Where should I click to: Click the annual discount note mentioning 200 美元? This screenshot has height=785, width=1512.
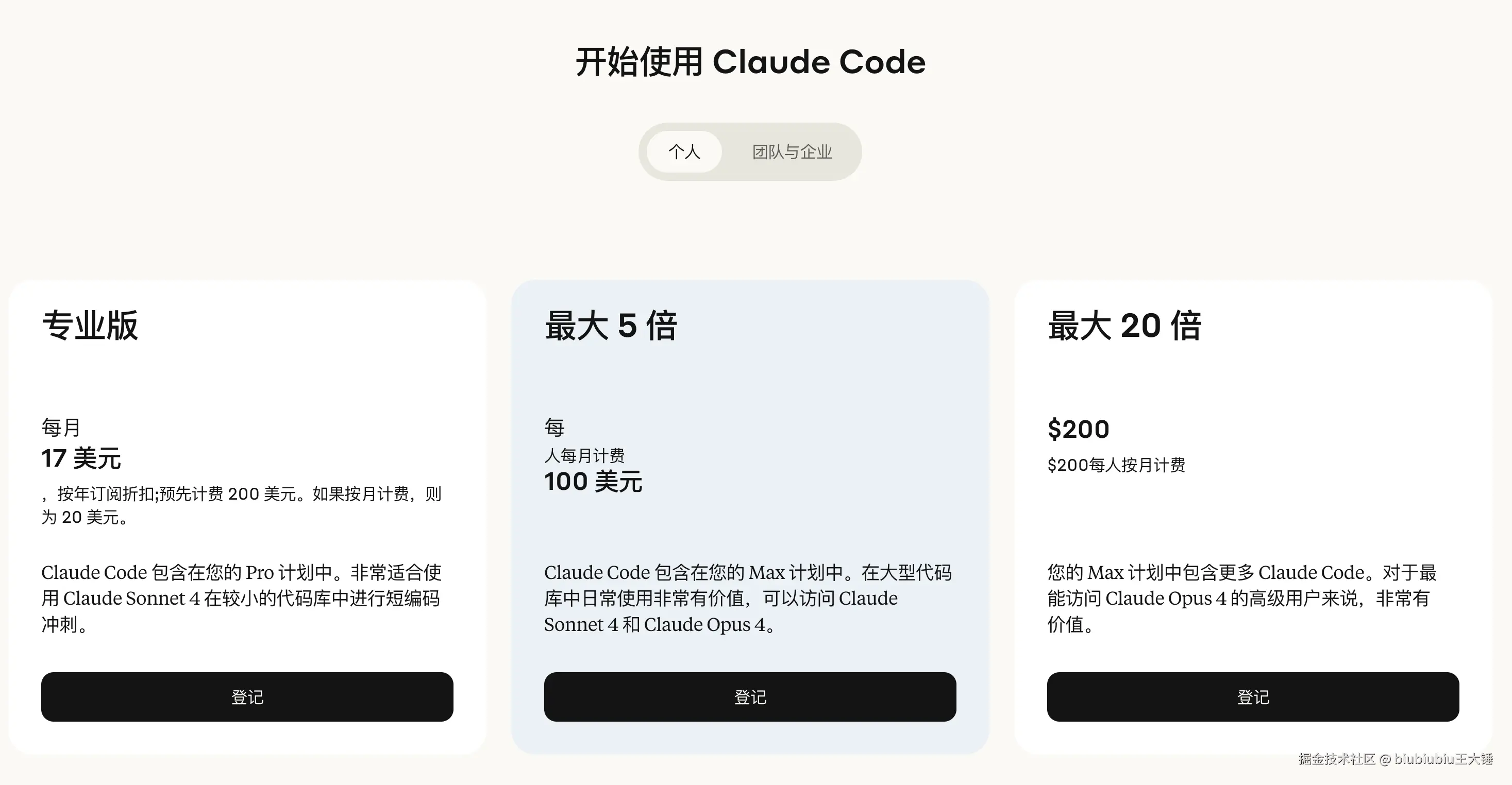pos(241,505)
